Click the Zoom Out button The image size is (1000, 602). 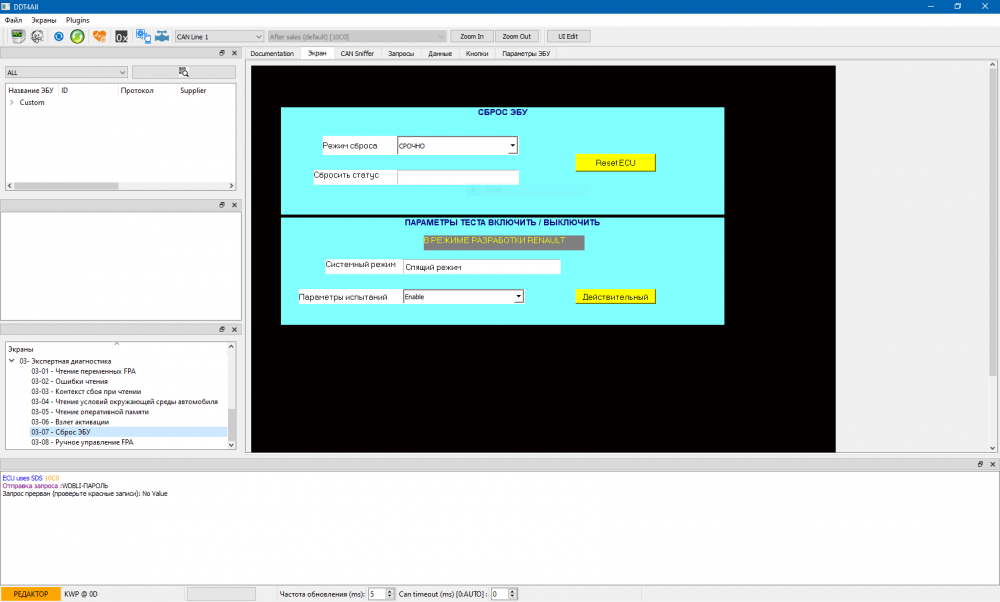[517, 36]
